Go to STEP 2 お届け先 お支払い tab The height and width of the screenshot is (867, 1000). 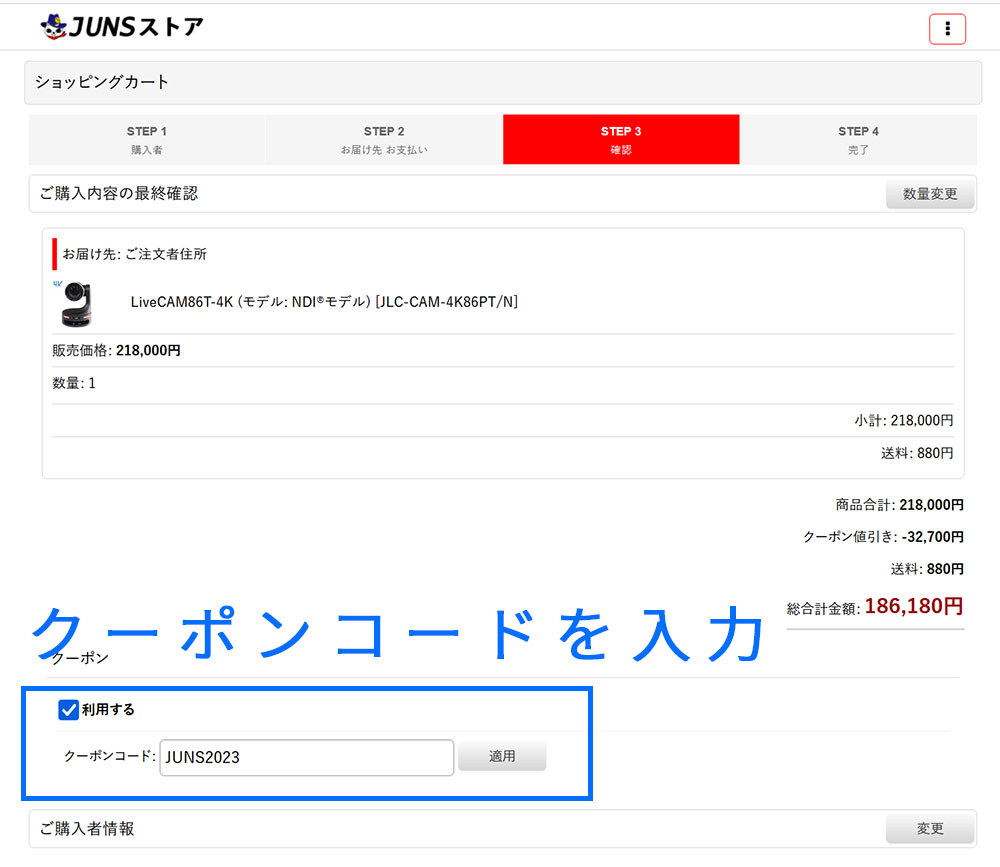[384, 140]
